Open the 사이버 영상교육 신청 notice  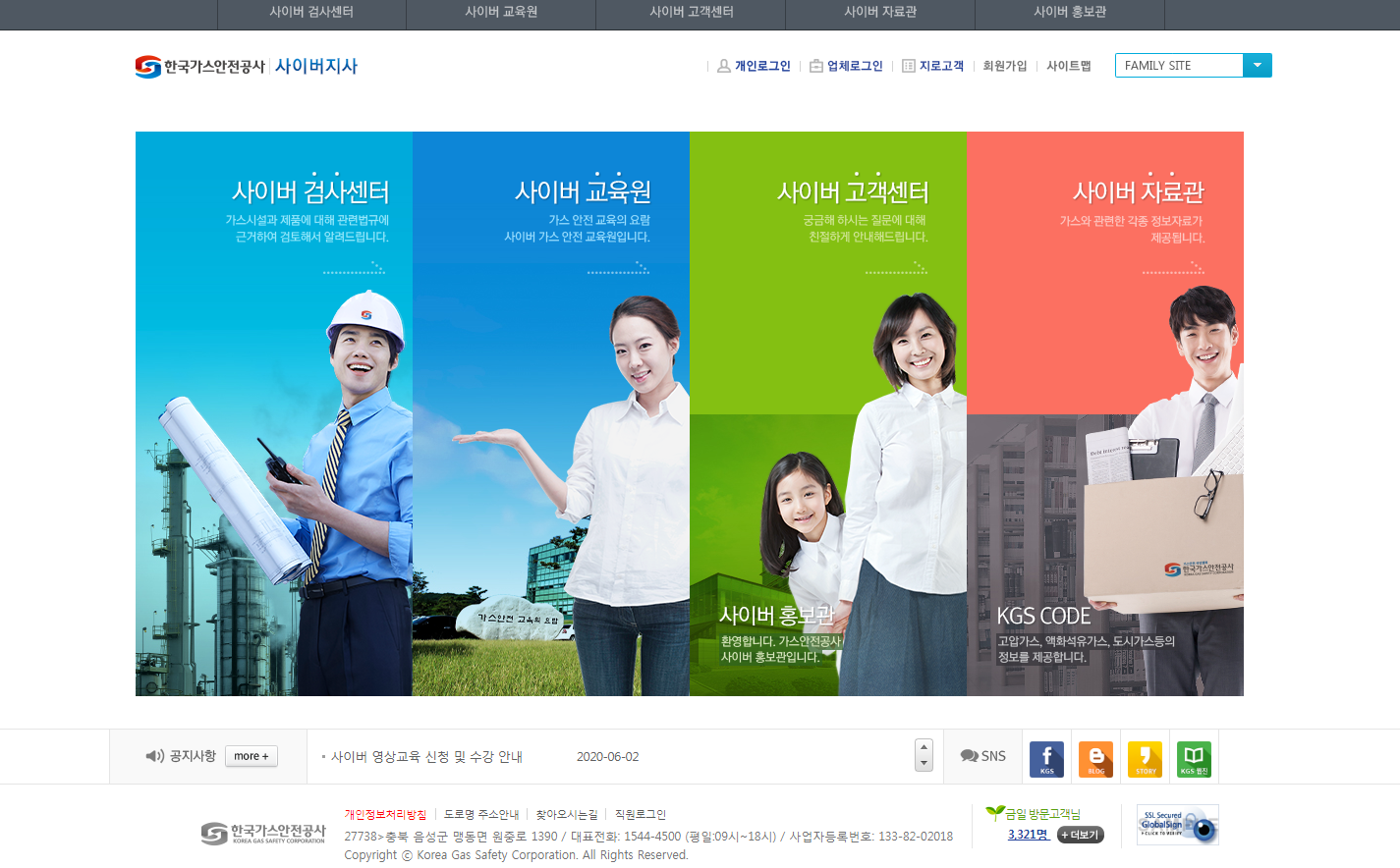point(429,756)
